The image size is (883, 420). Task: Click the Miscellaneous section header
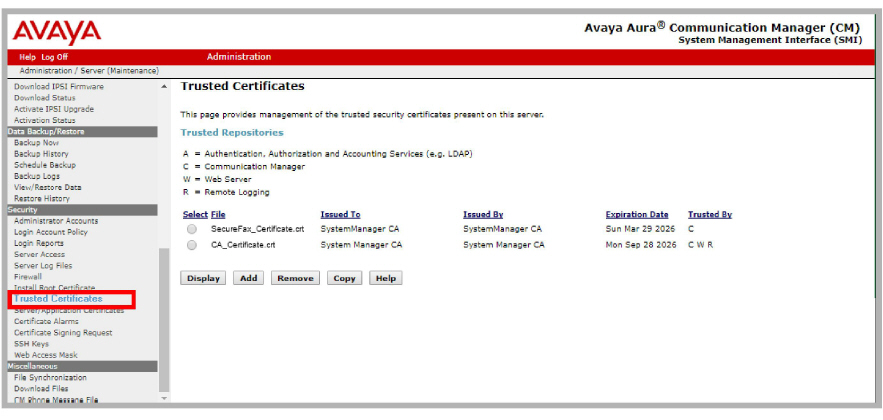82,366
